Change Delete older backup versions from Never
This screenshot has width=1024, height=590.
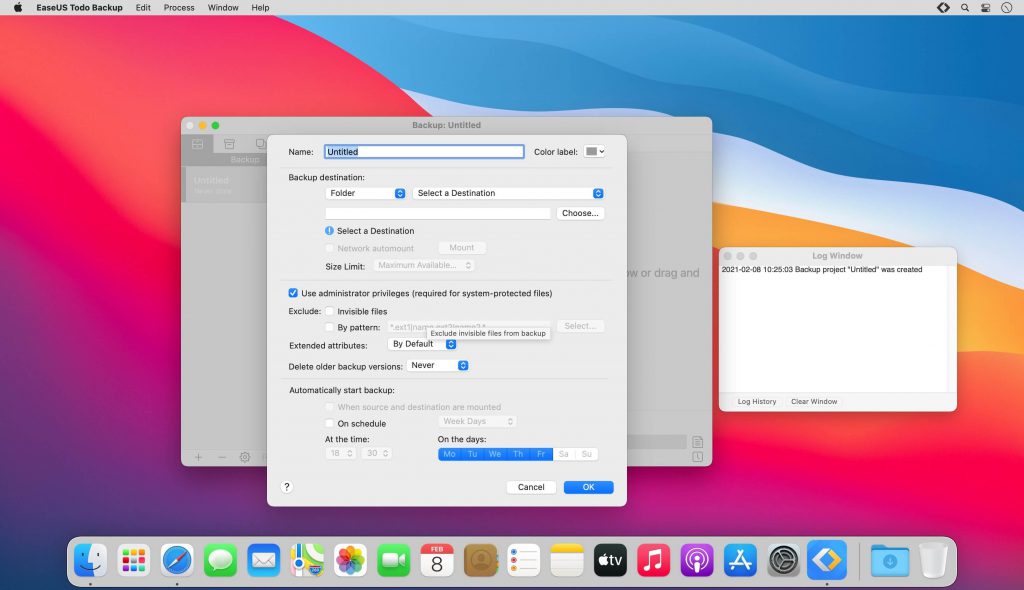(x=437, y=365)
